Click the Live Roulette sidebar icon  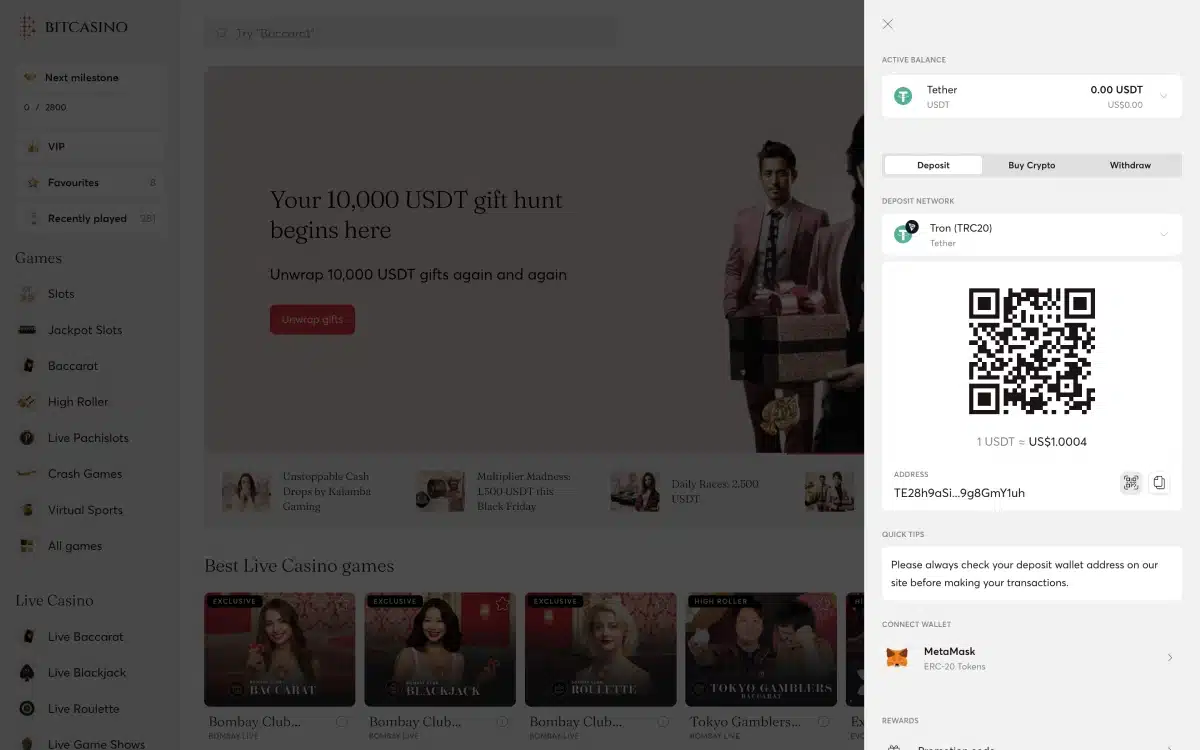[28, 709]
